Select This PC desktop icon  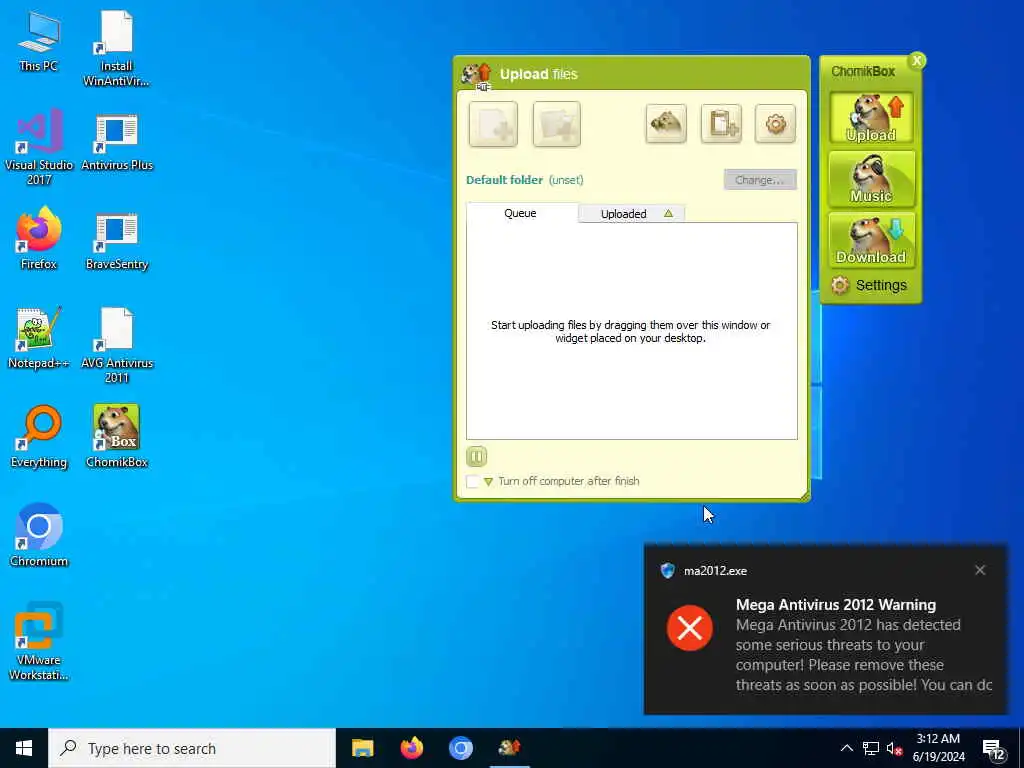(x=39, y=41)
